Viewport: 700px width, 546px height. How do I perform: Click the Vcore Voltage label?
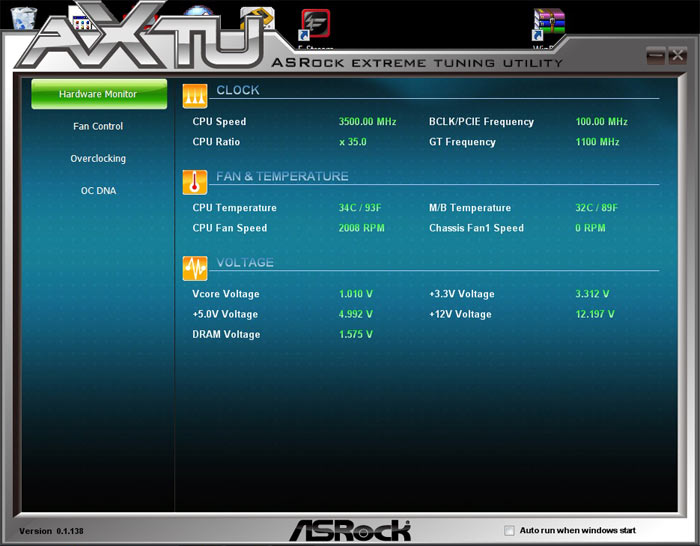coord(225,294)
